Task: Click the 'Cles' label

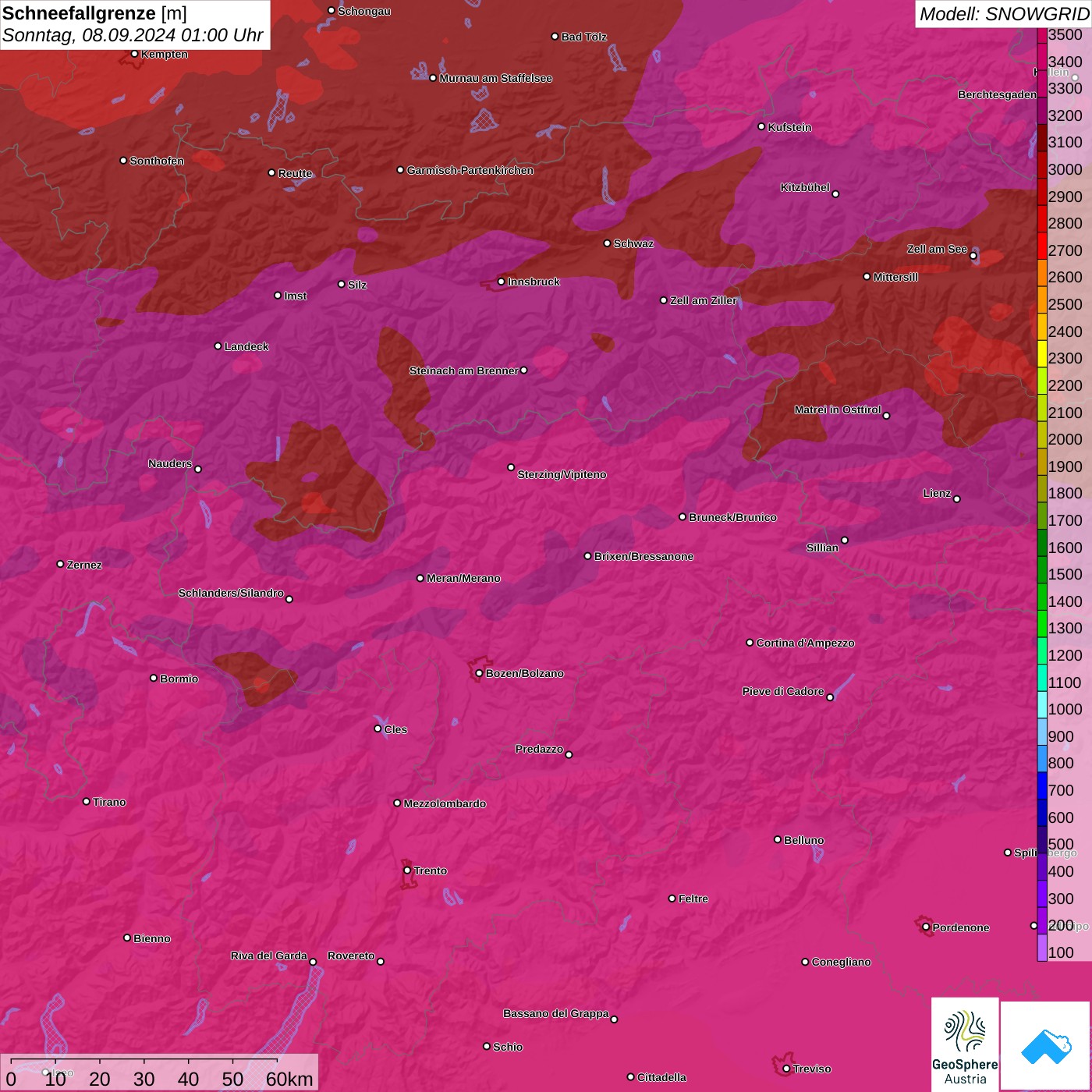Action: (396, 729)
